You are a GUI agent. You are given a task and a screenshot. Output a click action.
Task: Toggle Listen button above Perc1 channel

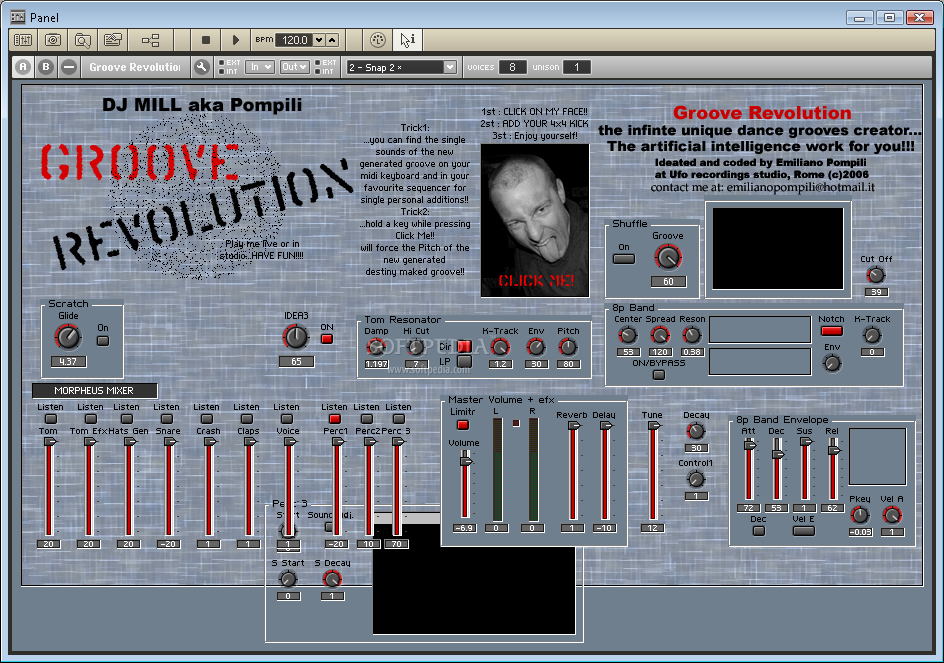pyautogui.click(x=335, y=419)
